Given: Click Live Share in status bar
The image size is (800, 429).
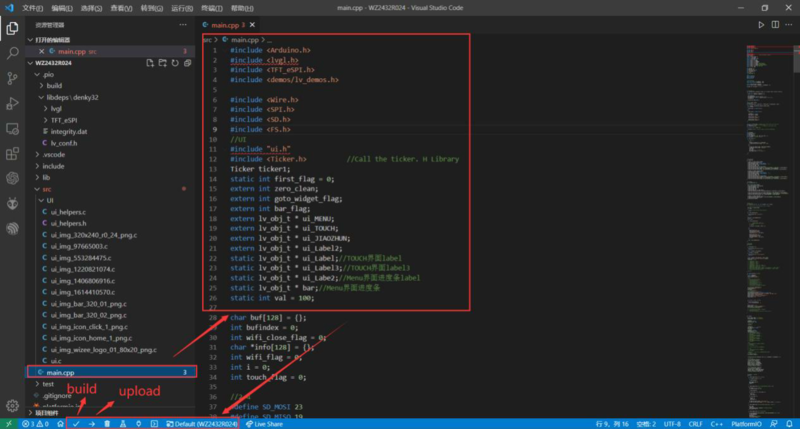Looking at the screenshot, I should (264, 424).
